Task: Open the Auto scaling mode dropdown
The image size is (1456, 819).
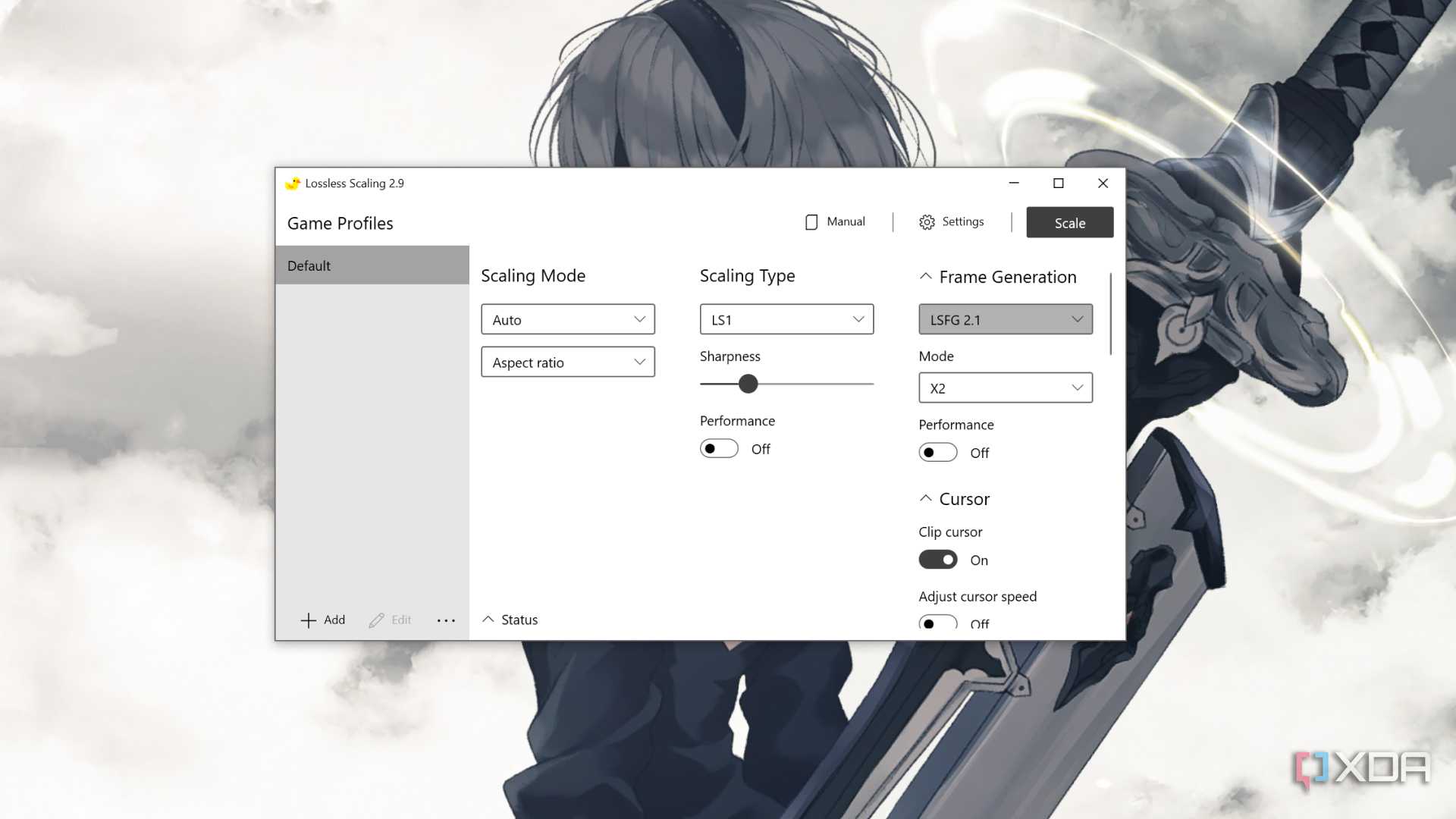Action: 568,319
